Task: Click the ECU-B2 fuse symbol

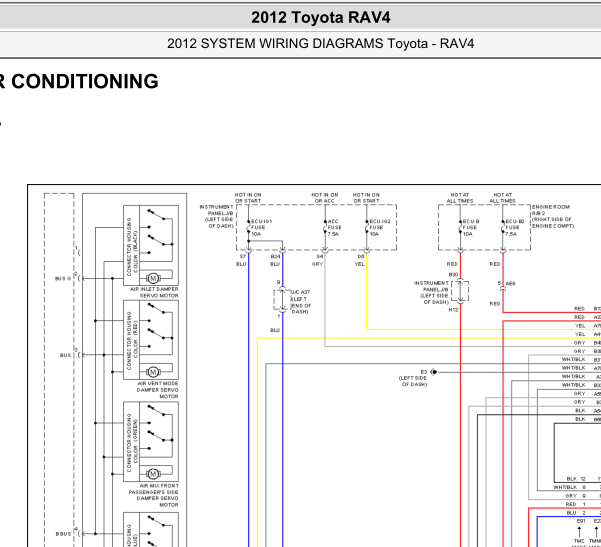Action: (x=502, y=227)
